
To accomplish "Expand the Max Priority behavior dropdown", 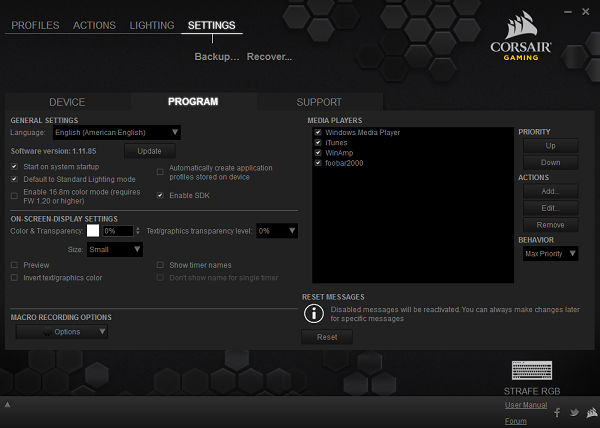I will click(x=550, y=254).
